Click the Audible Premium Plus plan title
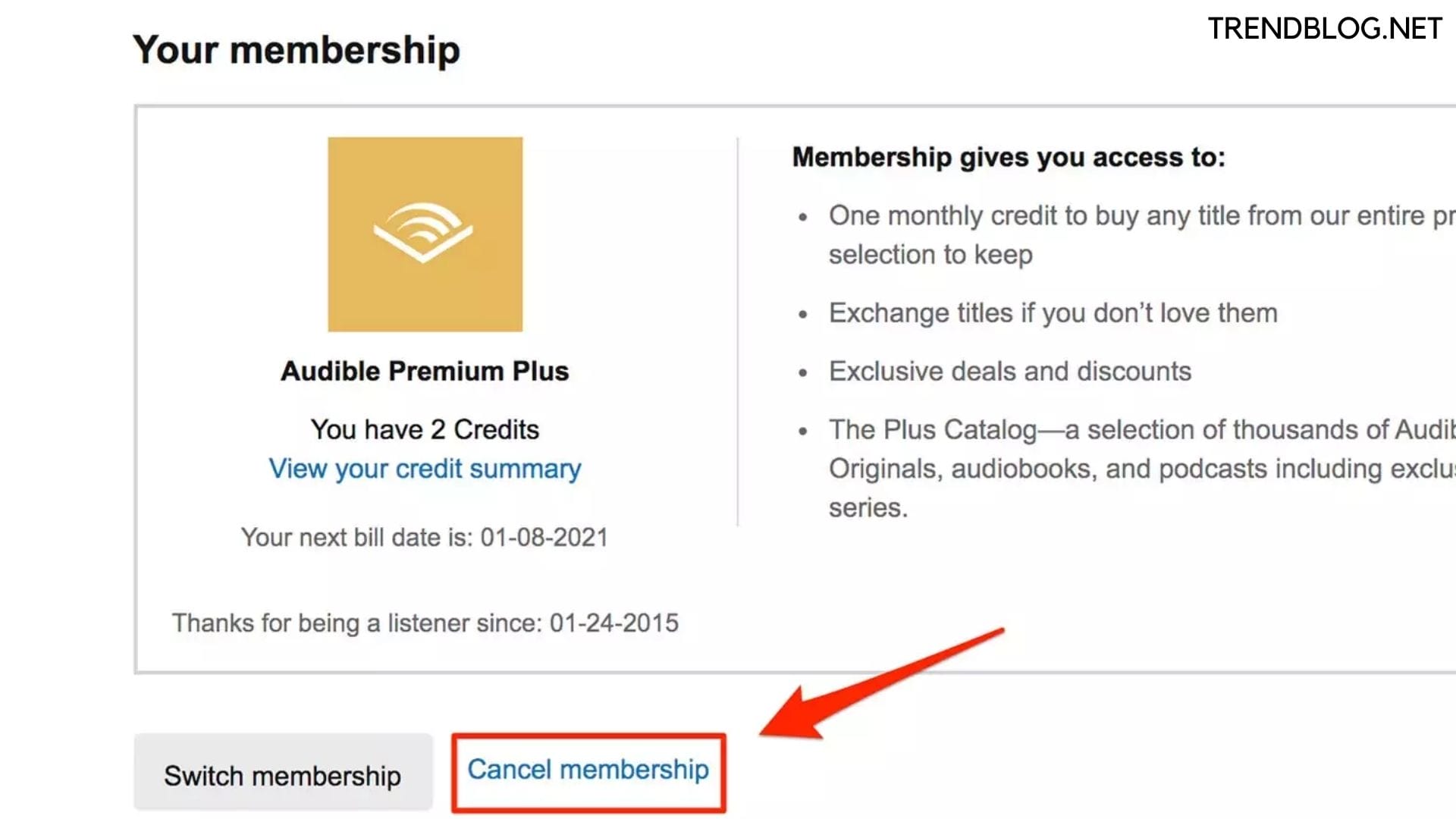The width and height of the screenshot is (1456, 819). (x=425, y=371)
